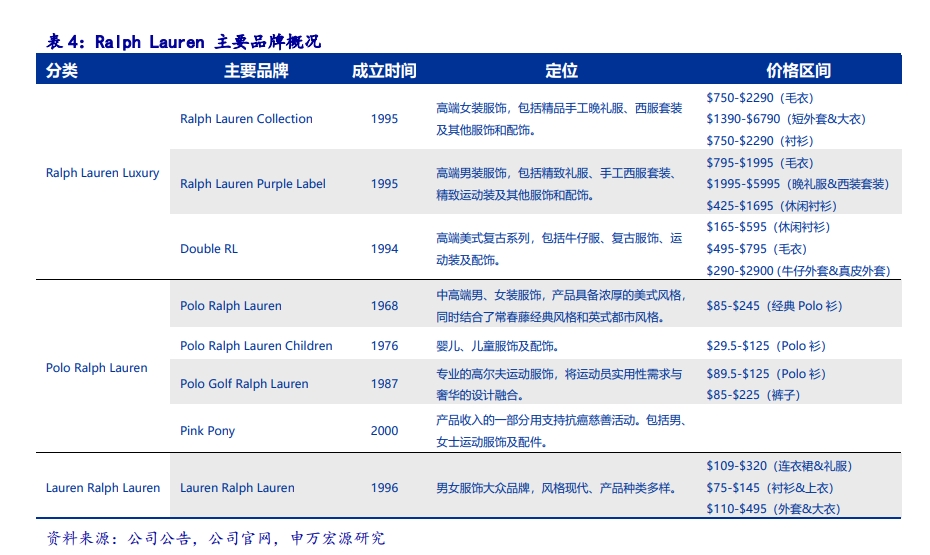Click the description '婴儿、儿童服饰及配饰。'
Screen dimensions: 930x555
[498, 346]
